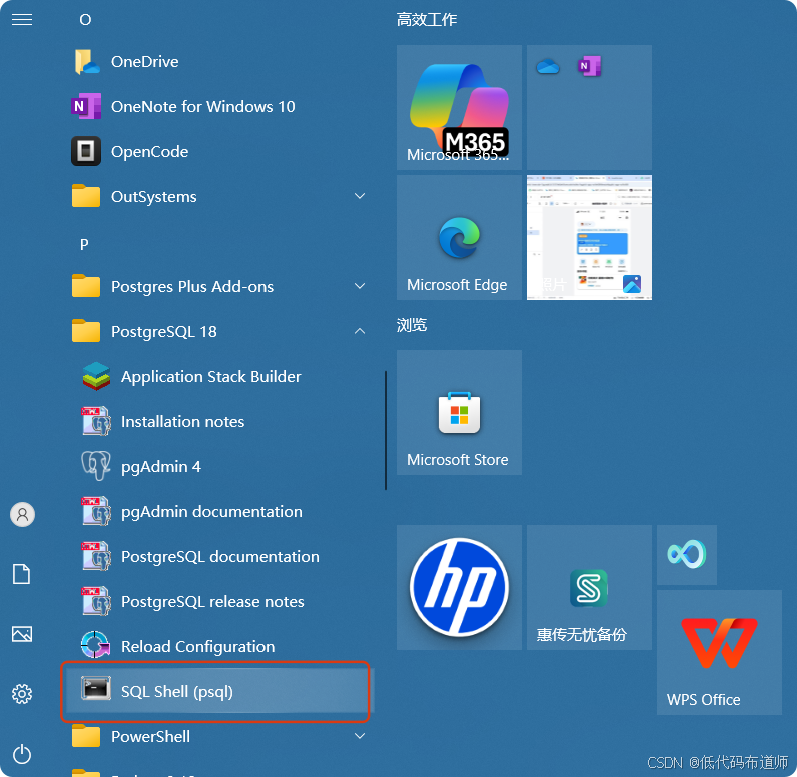The width and height of the screenshot is (797, 777).
Task: Open the user account icon in sidebar
Action: tap(22, 515)
